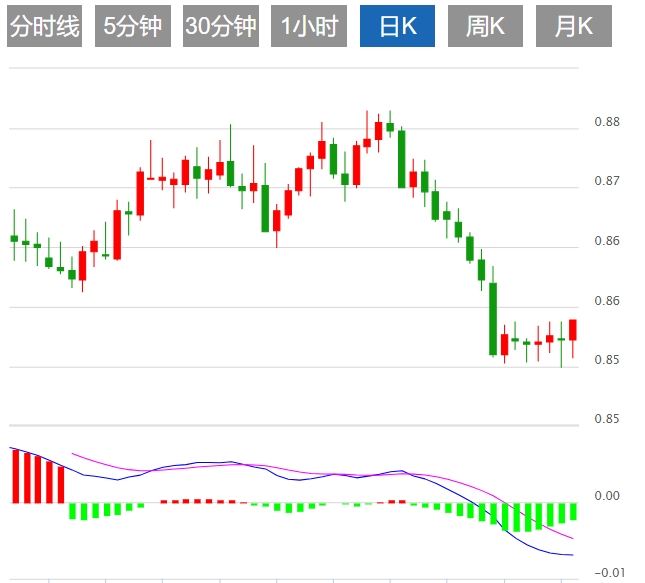Click the 0.87 price axis label
The image size is (645, 583).
[607, 181]
